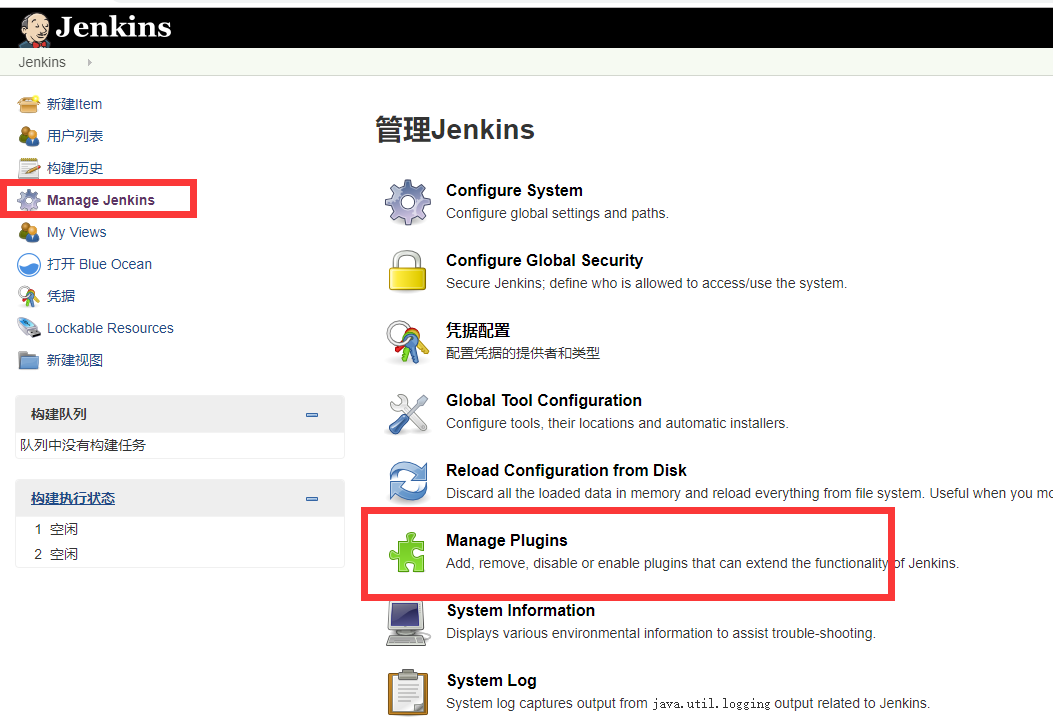This screenshot has height=718, width=1053.
Task: Click the Configure Global Security padlock icon
Action: (x=408, y=271)
